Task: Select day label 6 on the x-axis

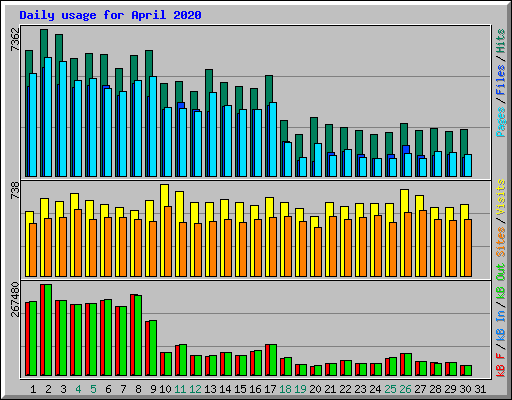Action: coord(108,389)
